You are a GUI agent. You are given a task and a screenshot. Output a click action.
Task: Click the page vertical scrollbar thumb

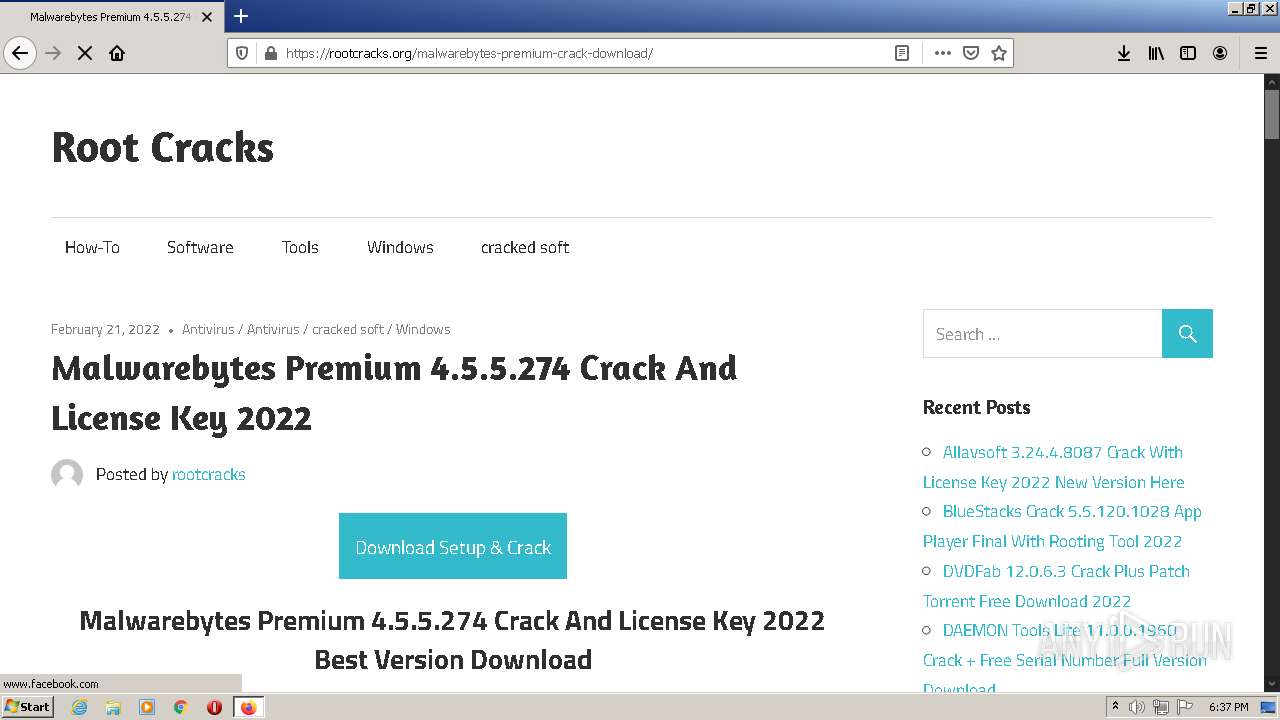click(1271, 115)
